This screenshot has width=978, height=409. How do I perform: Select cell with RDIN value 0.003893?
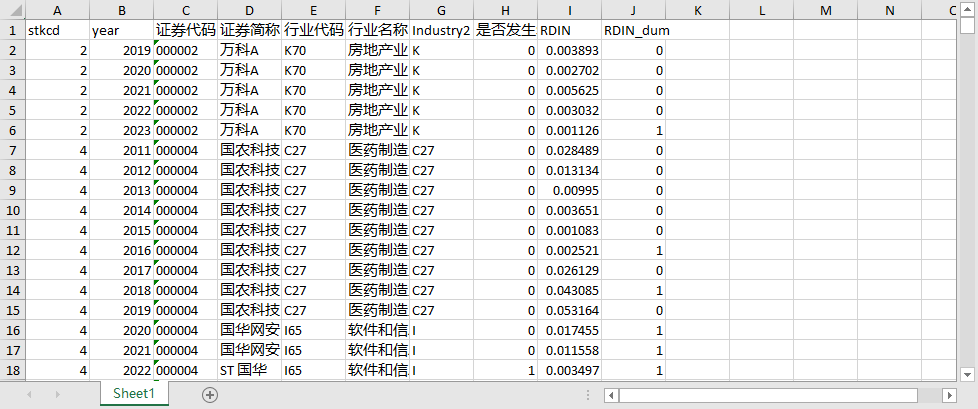click(570, 51)
